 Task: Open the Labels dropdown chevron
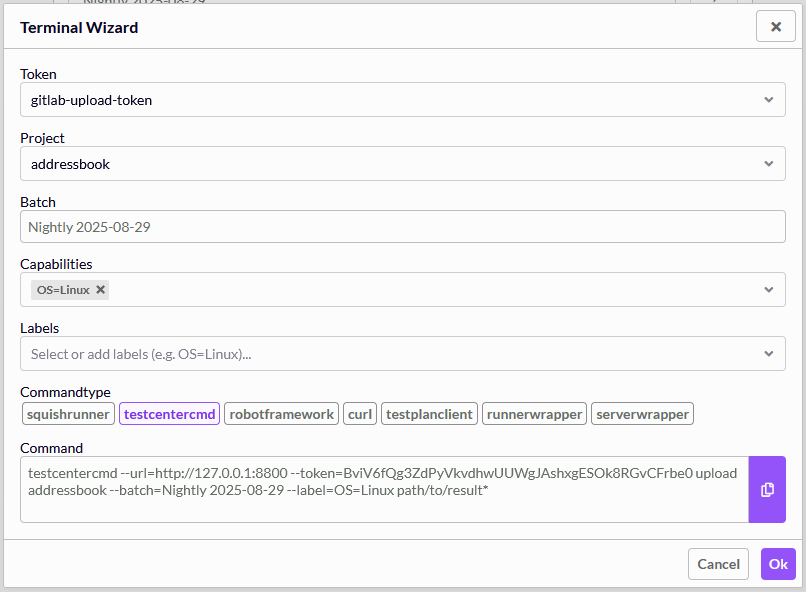(768, 353)
